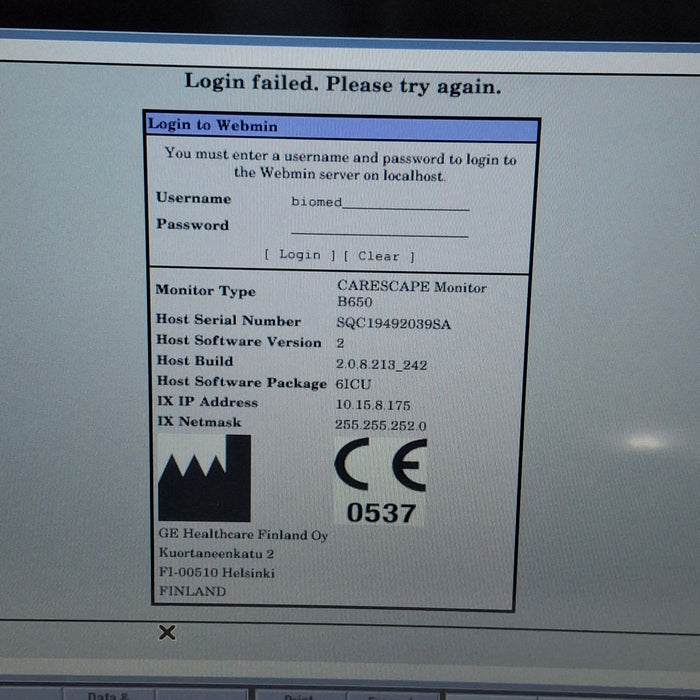This screenshot has width=700, height=700.
Task: Click the Login failed error message
Action: (x=342, y=84)
